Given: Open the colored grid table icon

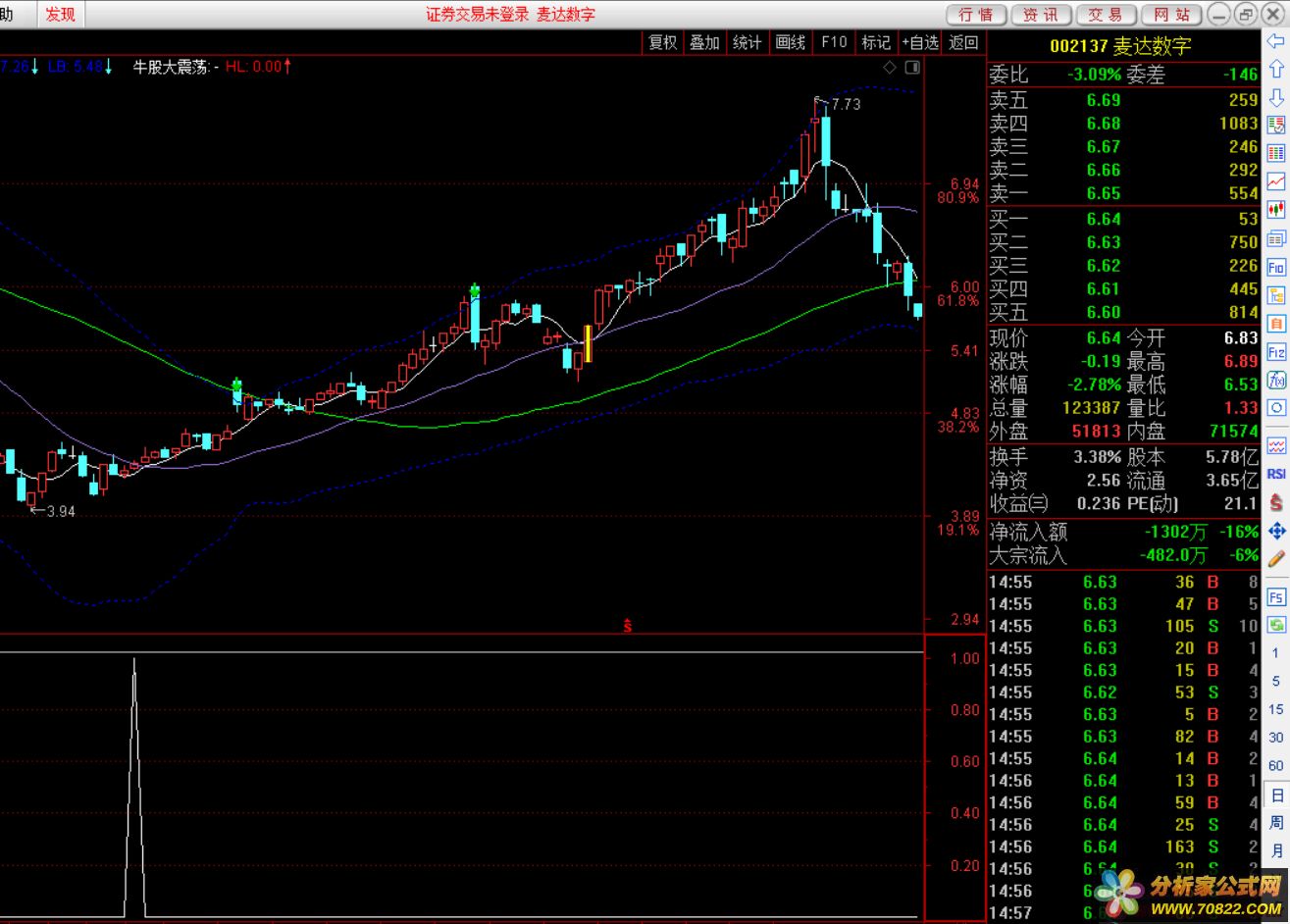Looking at the screenshot, I should pos(1276,153).
